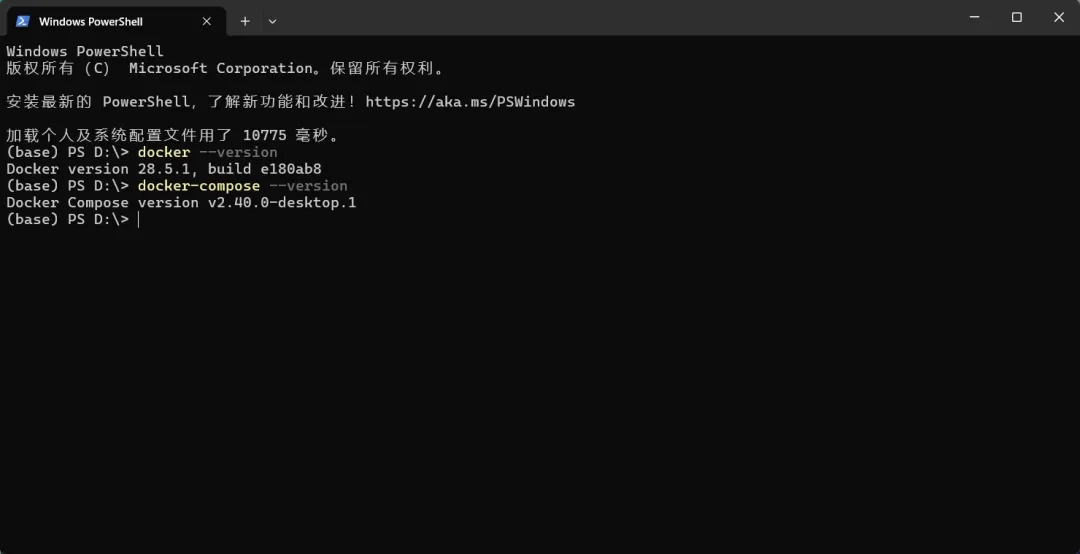Click the Docker version 28.5.1 output line

click(x=164, y=169)
